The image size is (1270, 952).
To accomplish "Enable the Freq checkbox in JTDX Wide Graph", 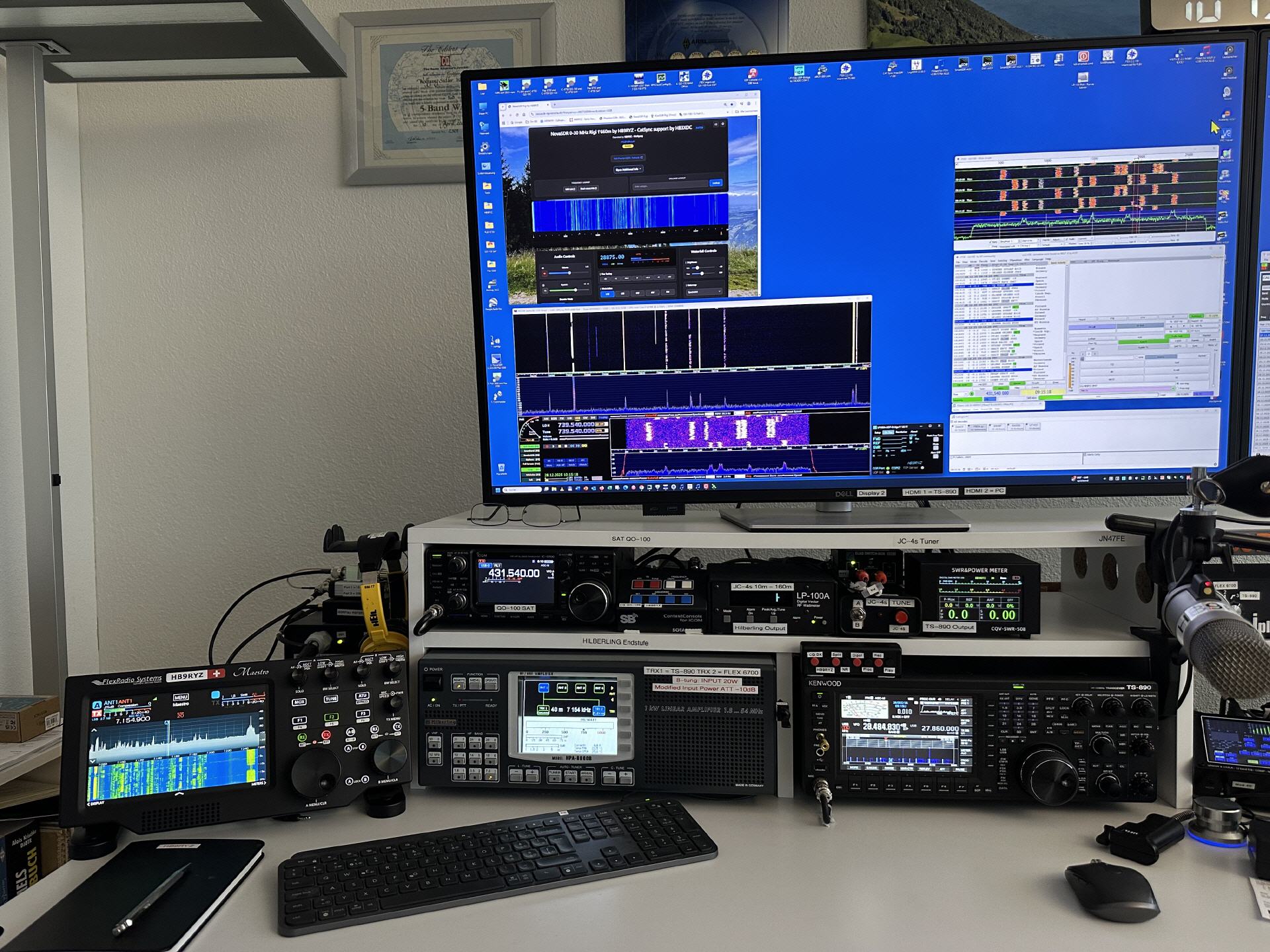I will pyautogui.click(x=990, y=247).
